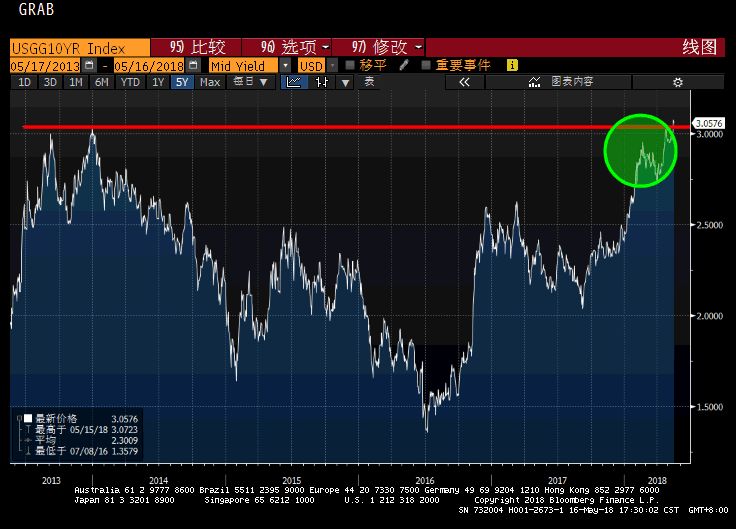Image resolution: width=736 pixels, height=529 pixels.
Task: Open the start date calendar picker
Action: [90, 65]
